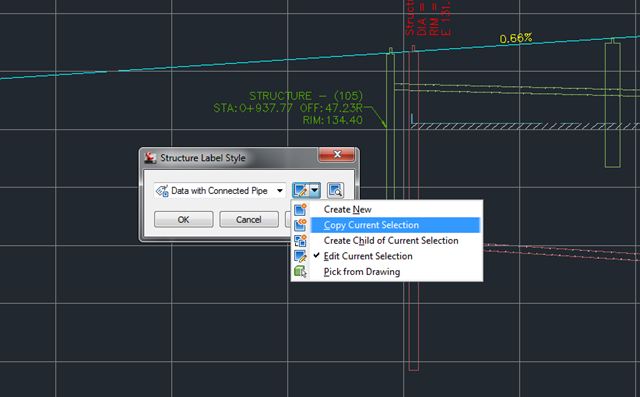
Task: Click the RIM:134.40 label line
Action: pos(333,120)
